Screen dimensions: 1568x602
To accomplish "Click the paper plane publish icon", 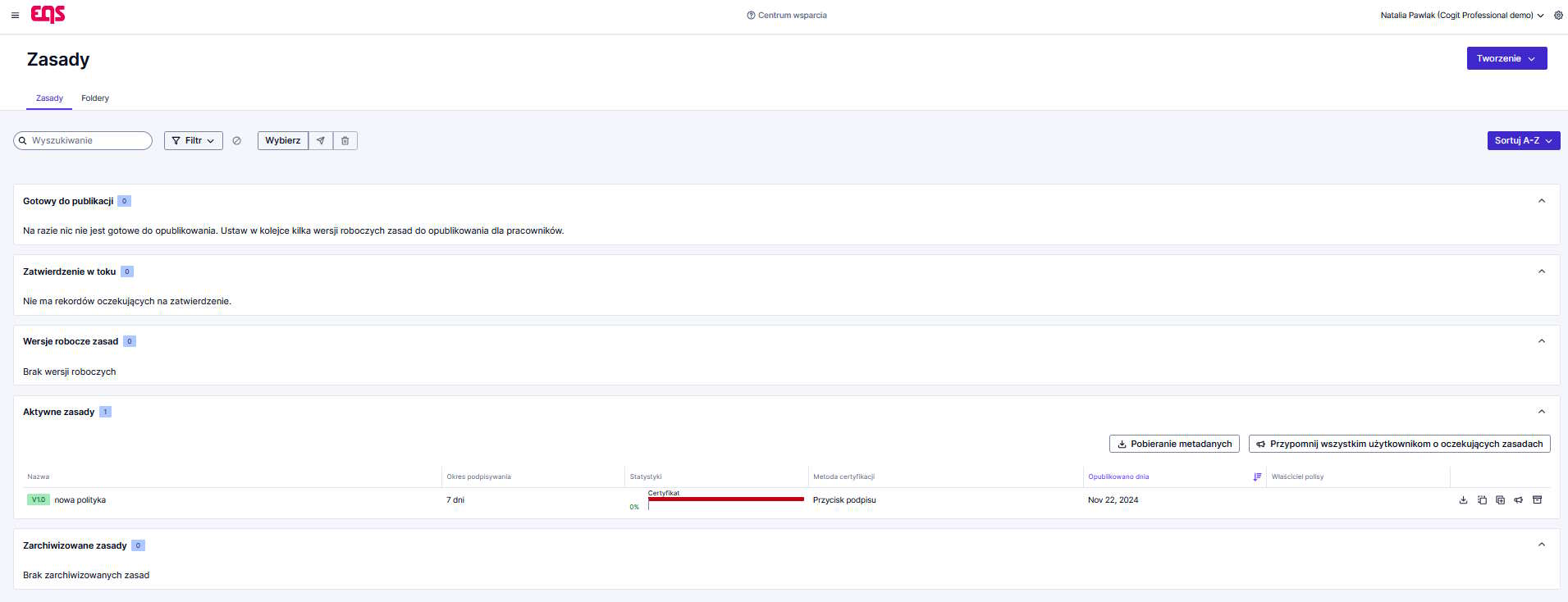I will [321, 141].
